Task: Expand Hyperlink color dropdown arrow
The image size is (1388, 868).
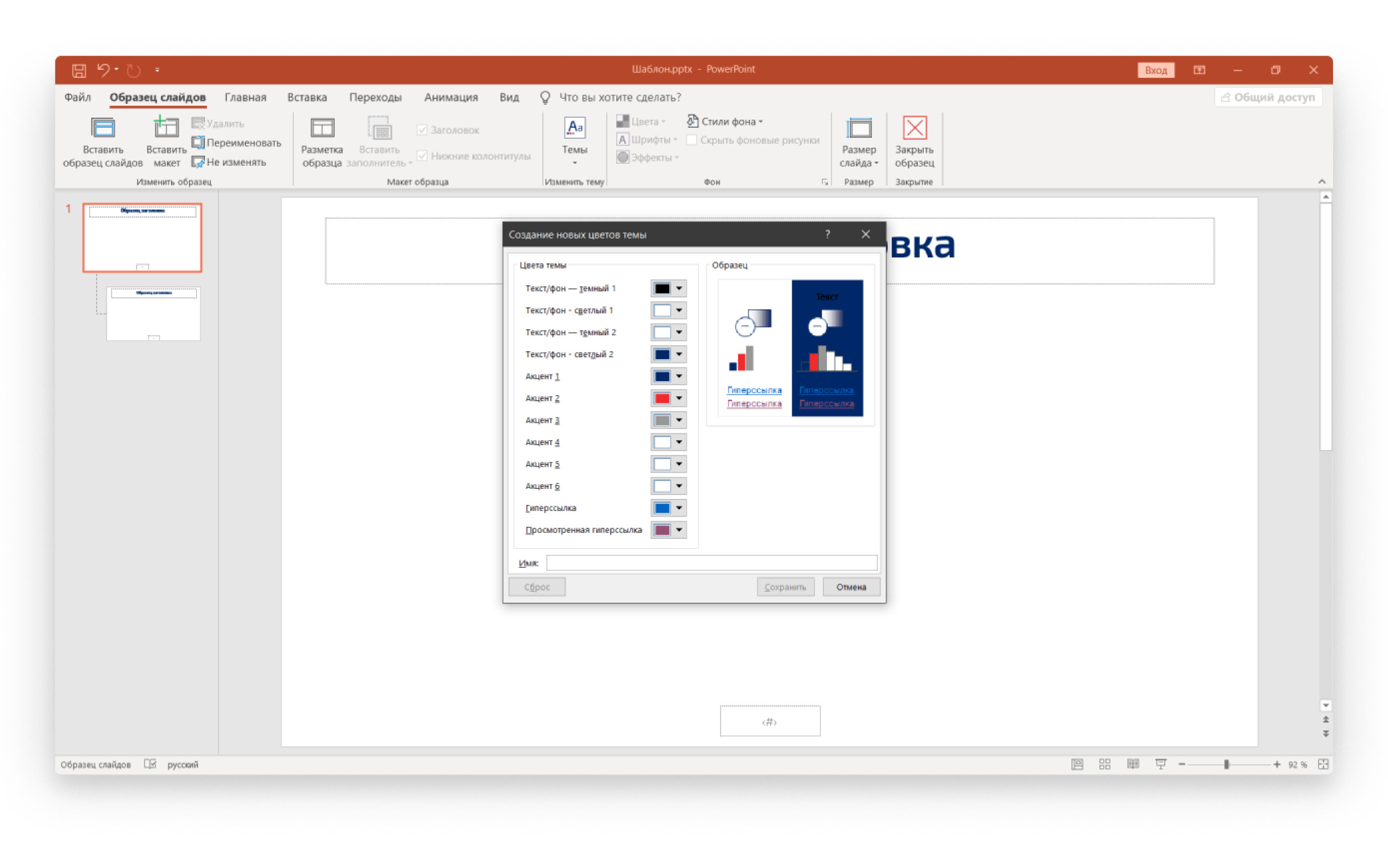Action: pyautogui.click(x=679, y=507)
